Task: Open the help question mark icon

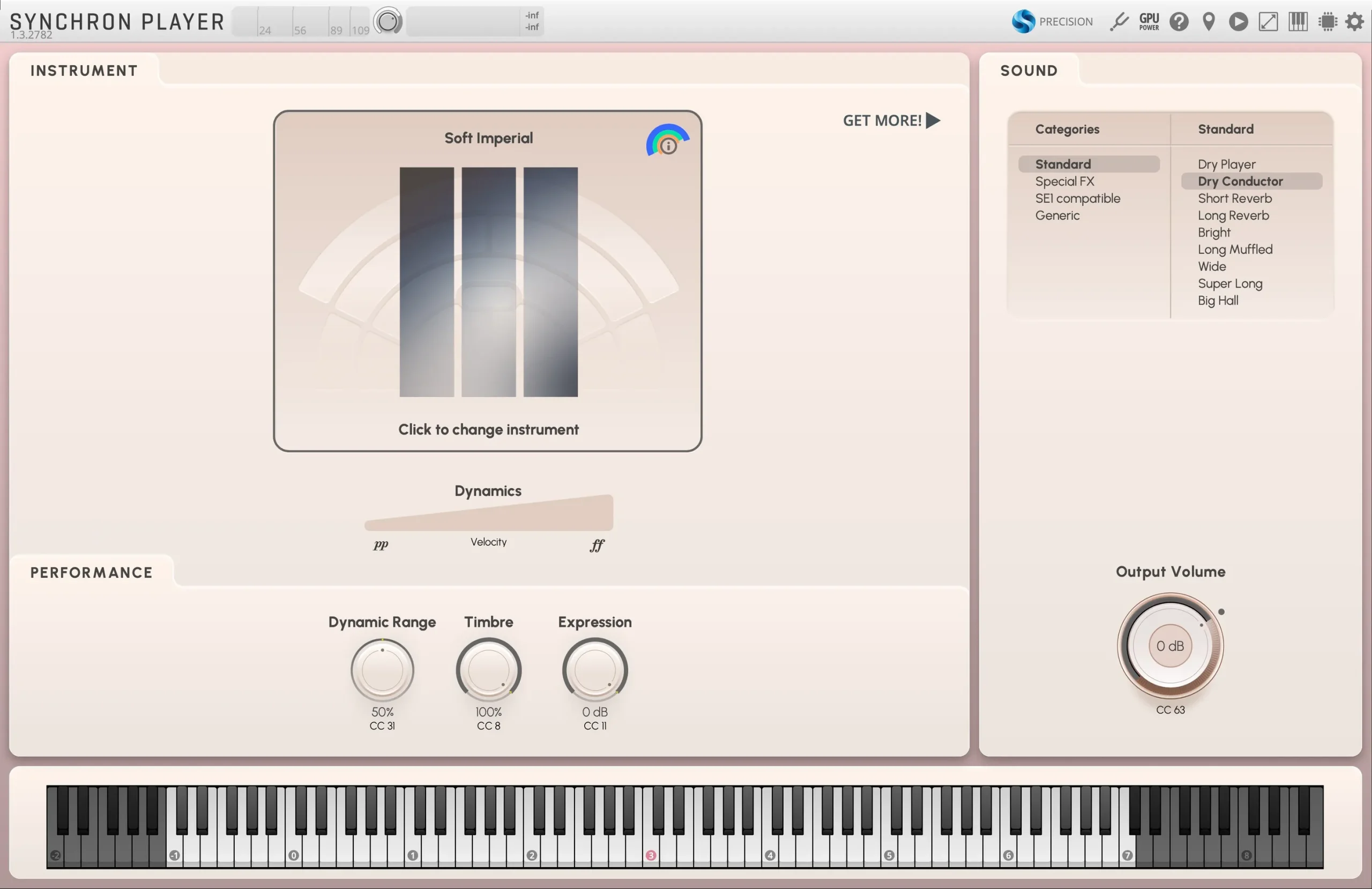Action: coord(1179,22)
